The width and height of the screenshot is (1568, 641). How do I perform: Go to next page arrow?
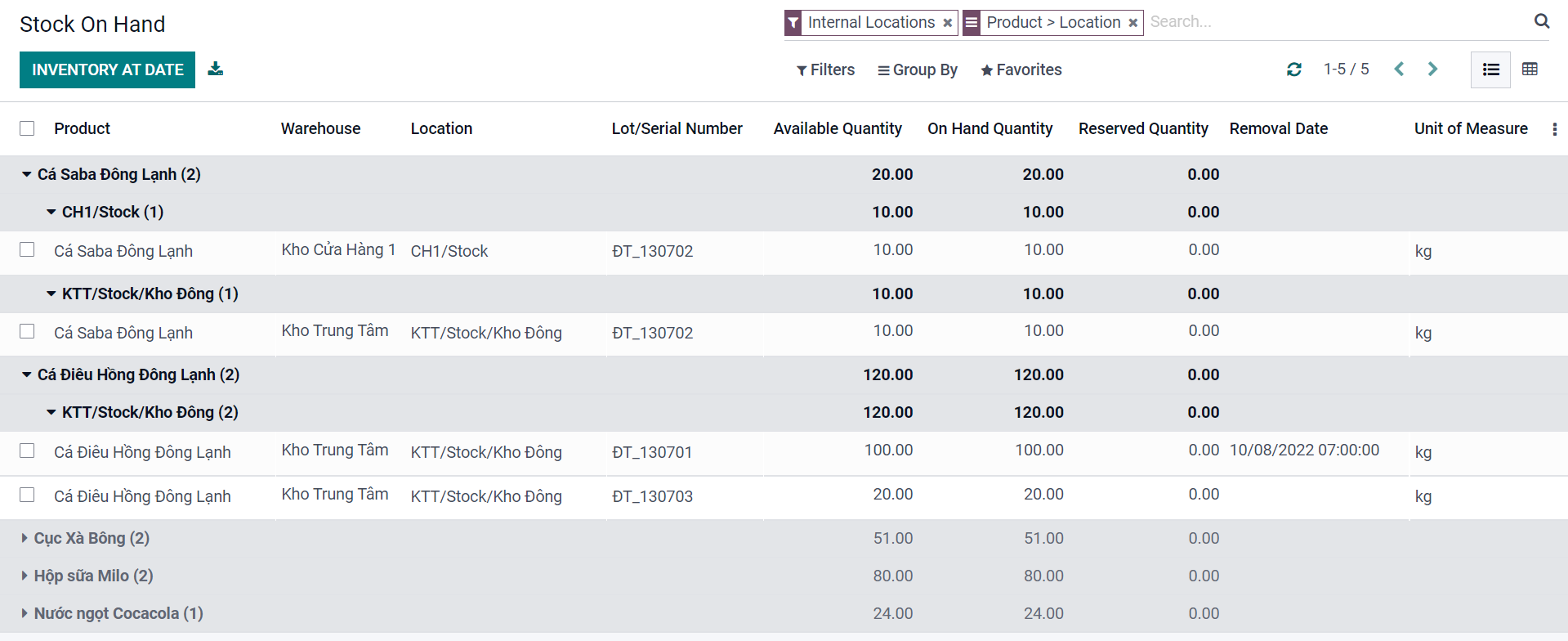1432,69
